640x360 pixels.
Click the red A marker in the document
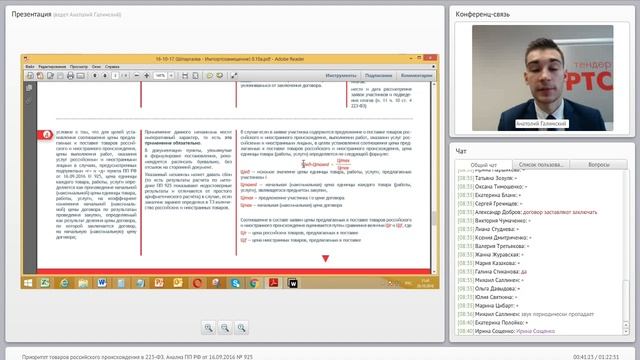[45, 135]
